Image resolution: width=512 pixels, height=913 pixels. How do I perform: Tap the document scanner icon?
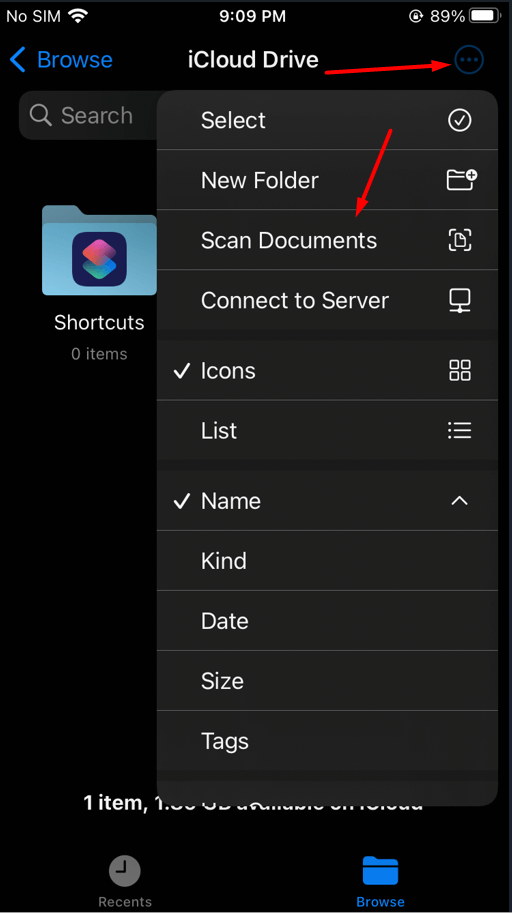click(x=460, y=240)
